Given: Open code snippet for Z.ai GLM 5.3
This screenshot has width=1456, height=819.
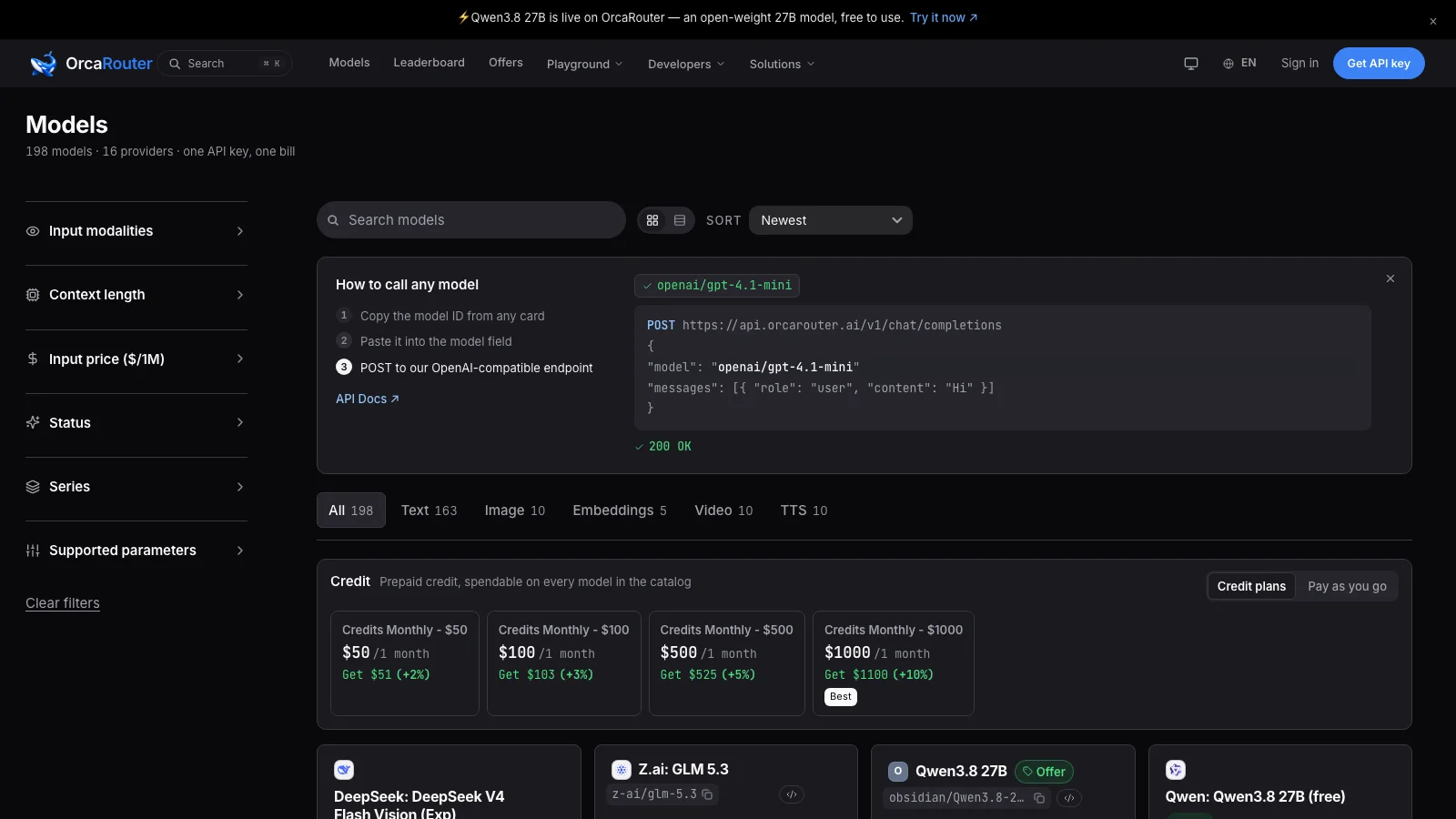Looking at the screenshot, I should pyautogui.click(x=792, y=794).
